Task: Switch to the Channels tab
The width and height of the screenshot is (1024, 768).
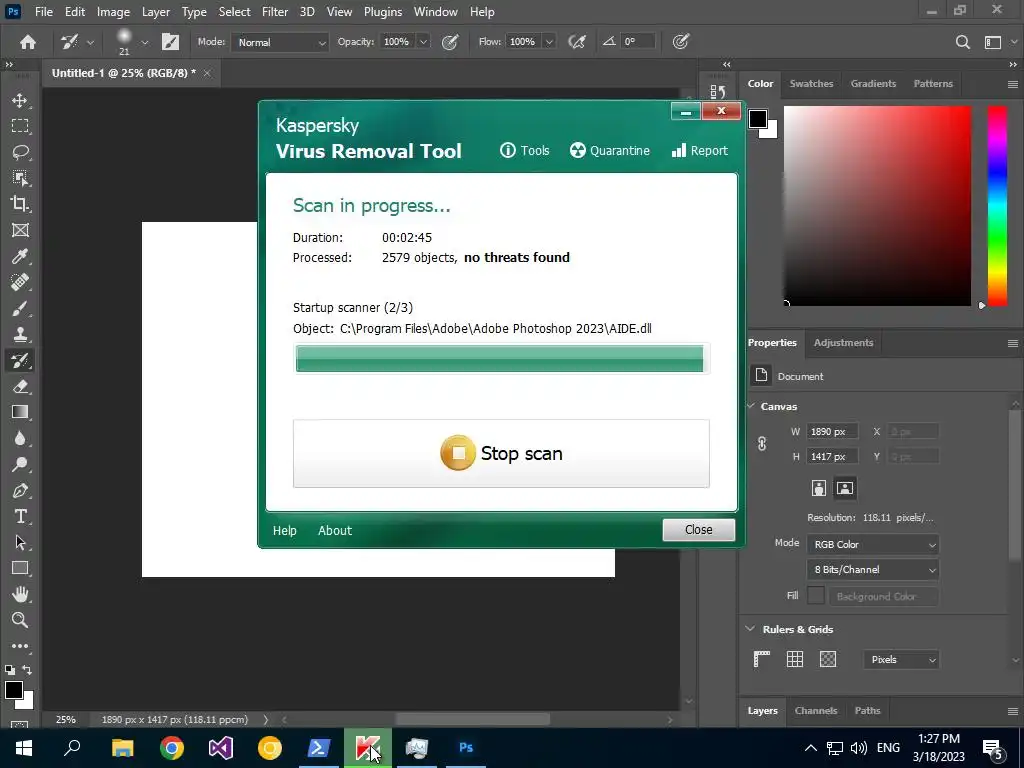Action: pos(816,711)
